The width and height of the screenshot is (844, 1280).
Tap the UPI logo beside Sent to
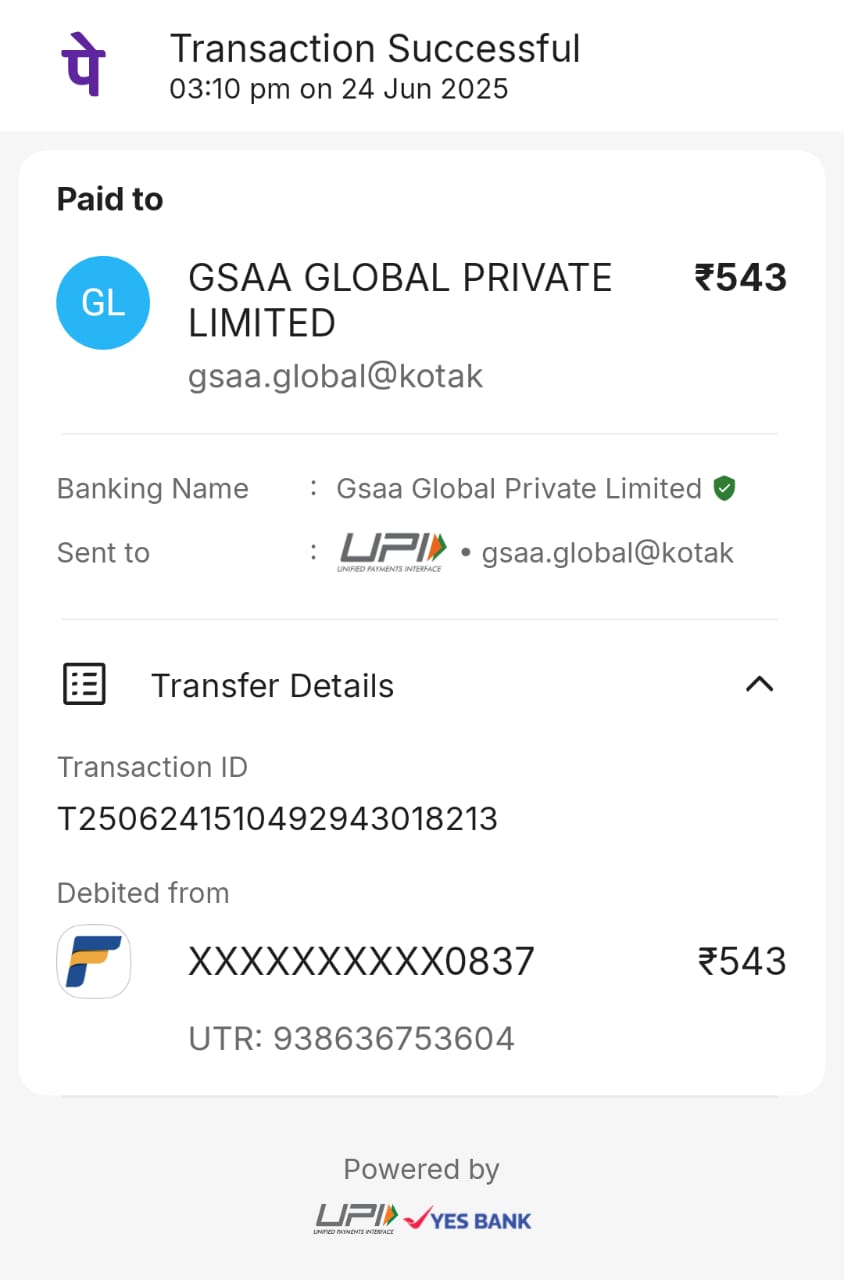point(393,551)
